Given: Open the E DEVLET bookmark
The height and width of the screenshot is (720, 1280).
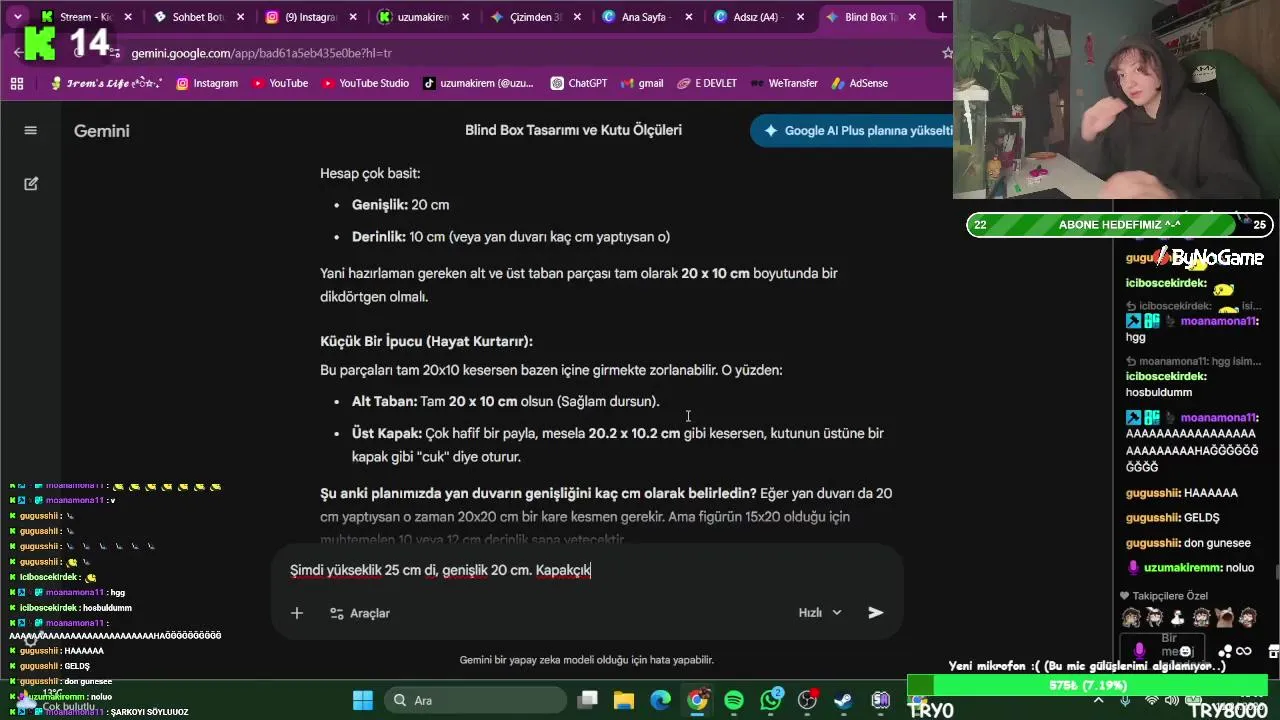Looking at the screenshot, I should (x=707, y=84).
